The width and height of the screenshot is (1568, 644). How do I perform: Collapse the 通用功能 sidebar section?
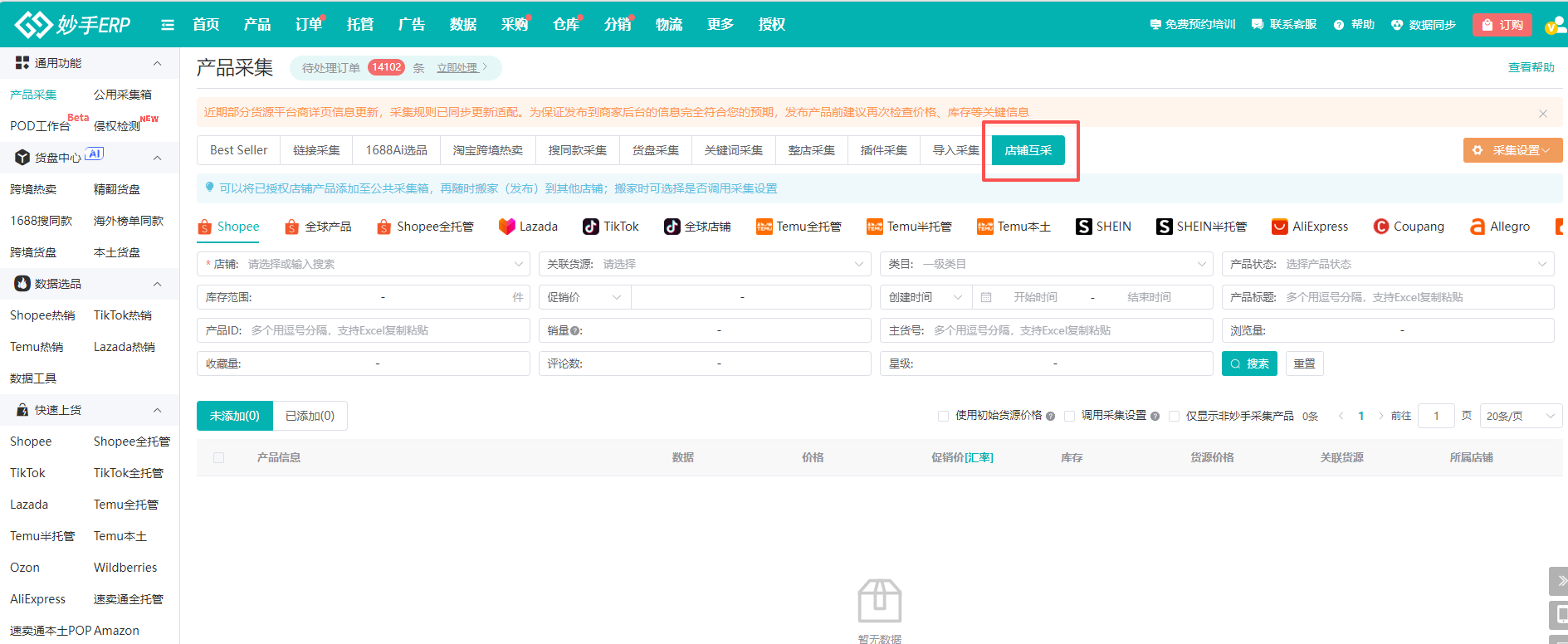[157, 63]
